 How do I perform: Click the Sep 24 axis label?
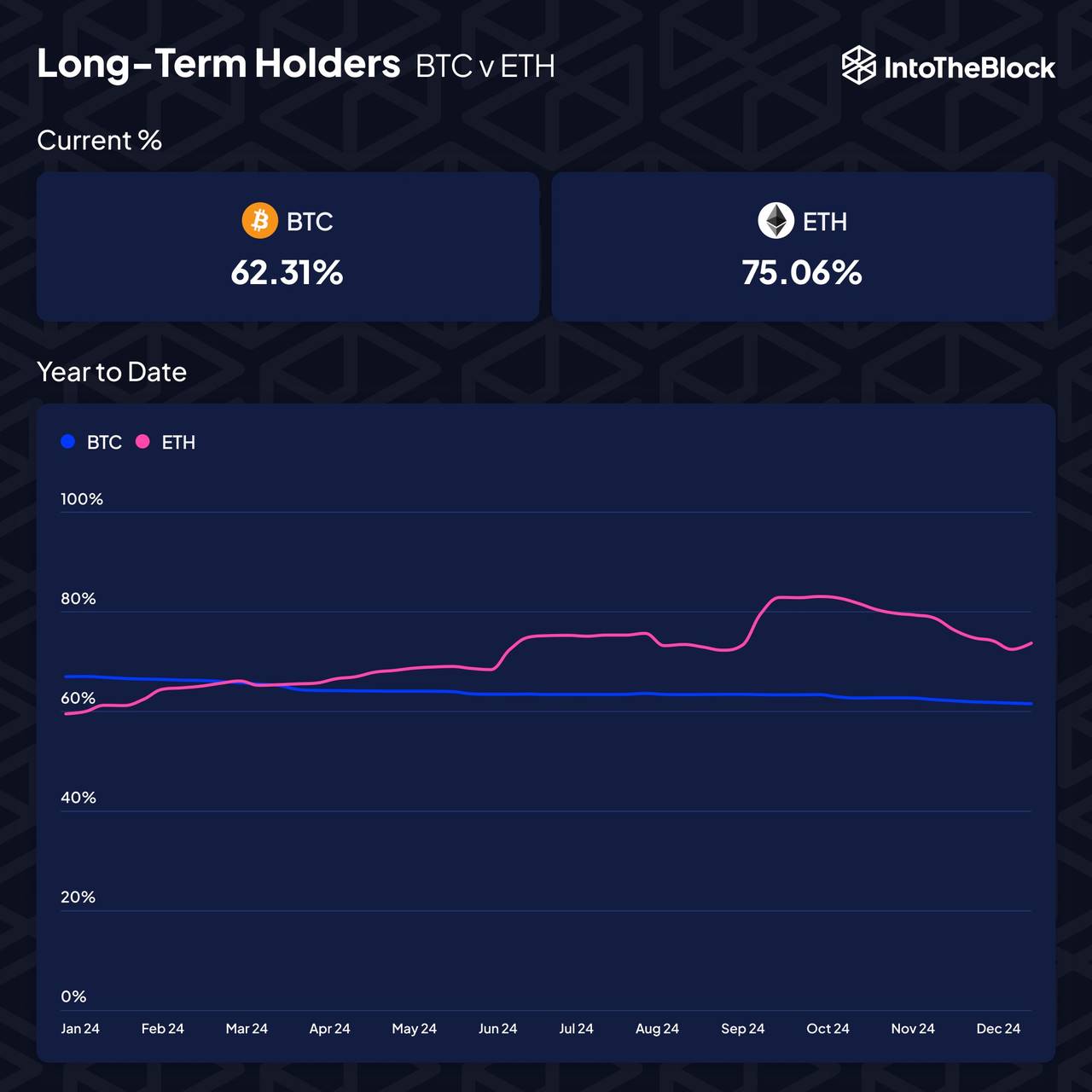pyautogui.click(x=742, y=1029)
